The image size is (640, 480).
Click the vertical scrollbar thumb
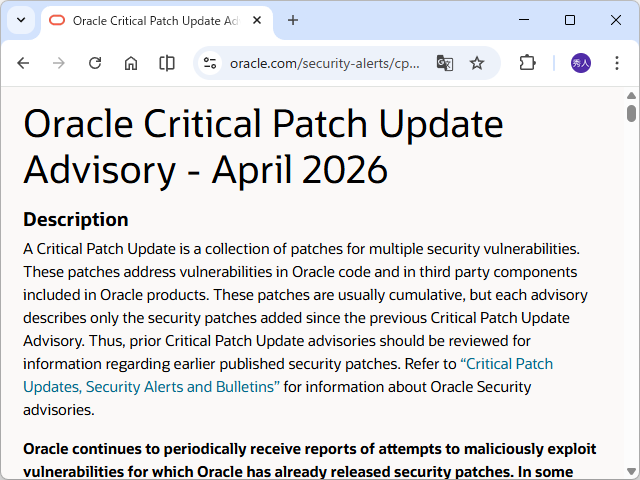tap(631, 113)
